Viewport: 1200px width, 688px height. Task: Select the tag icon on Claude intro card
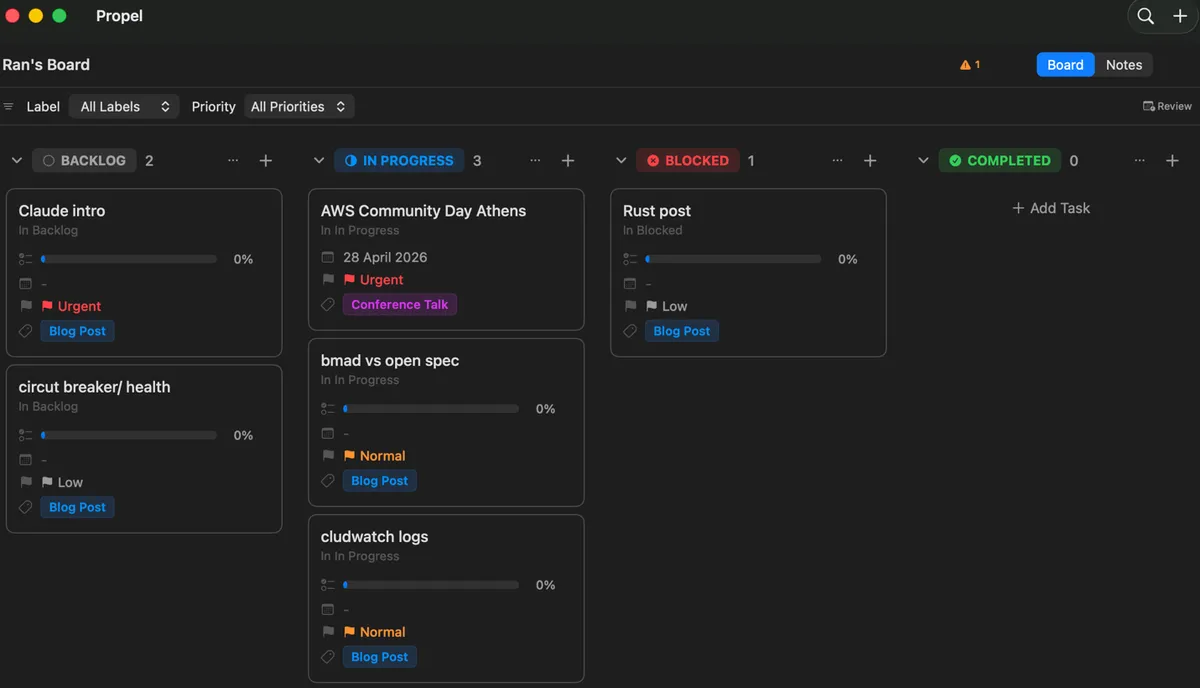pos(25,330)
